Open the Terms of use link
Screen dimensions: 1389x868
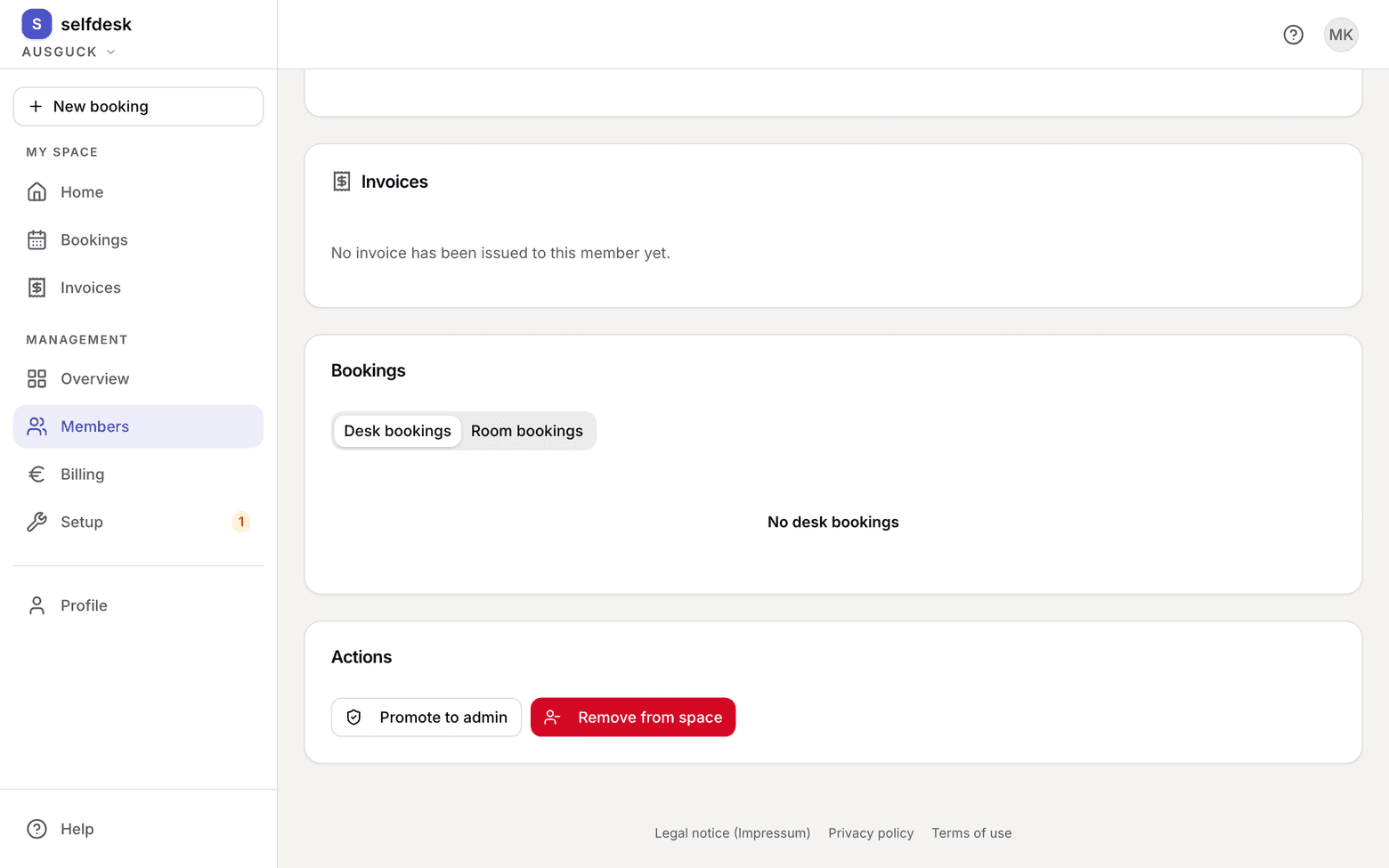click(x=971, y=833)
